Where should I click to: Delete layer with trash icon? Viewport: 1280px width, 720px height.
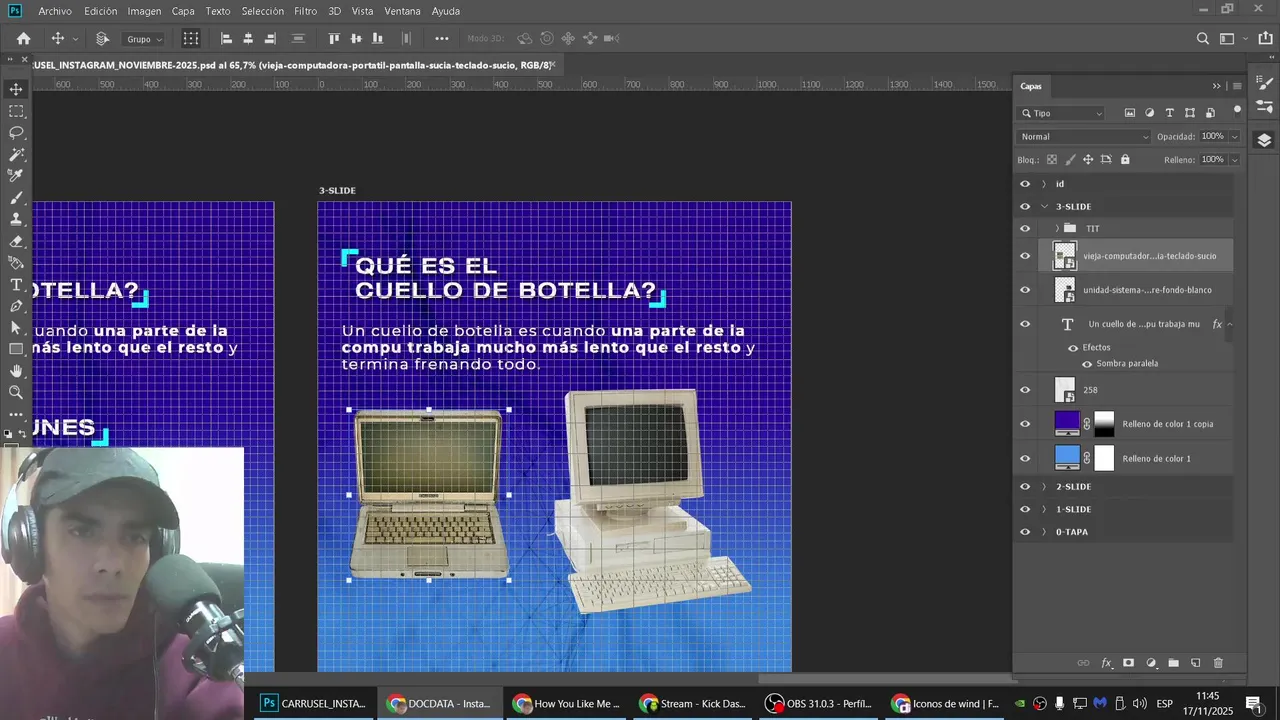click(x=1218, y=663)
